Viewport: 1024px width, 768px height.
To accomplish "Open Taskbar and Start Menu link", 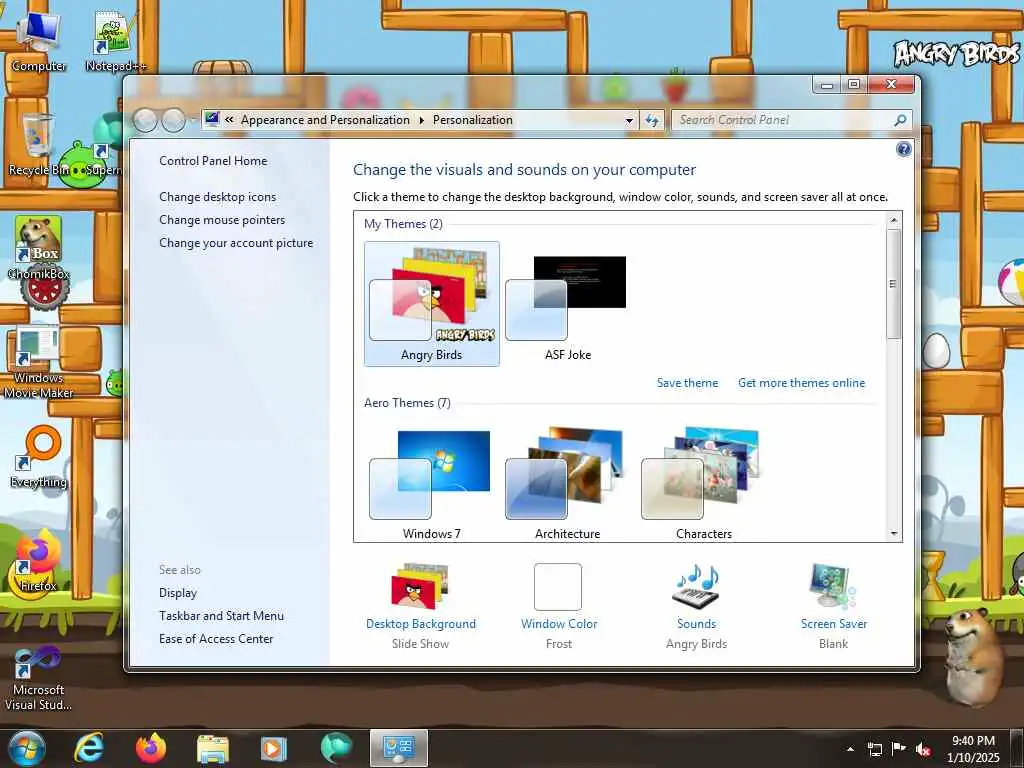I will tap(221, 616).
